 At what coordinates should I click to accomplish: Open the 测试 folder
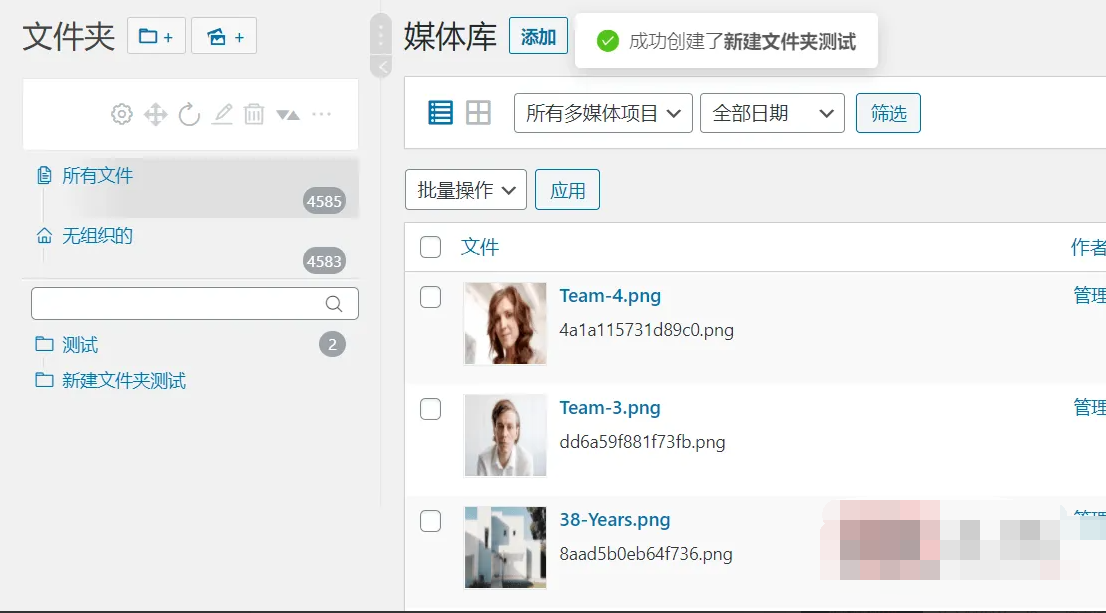click(80, 345)
